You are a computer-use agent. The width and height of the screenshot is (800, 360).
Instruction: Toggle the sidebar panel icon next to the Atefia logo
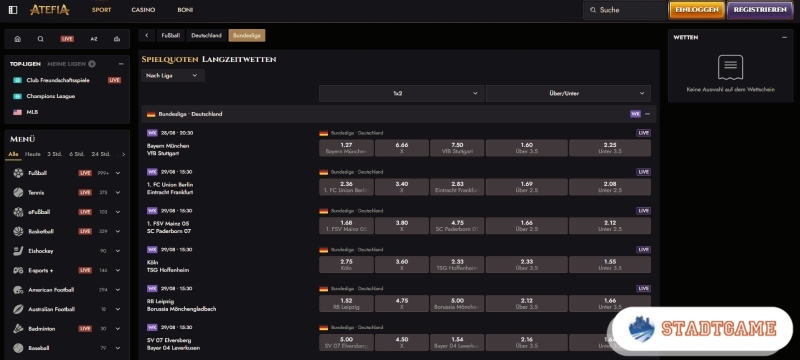[x=13, y=10]
